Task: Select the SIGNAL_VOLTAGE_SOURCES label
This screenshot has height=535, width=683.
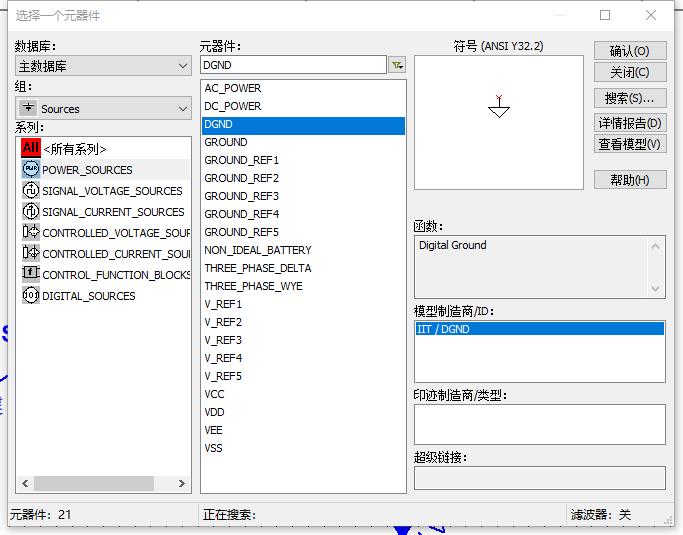Action: pos(112,191)
